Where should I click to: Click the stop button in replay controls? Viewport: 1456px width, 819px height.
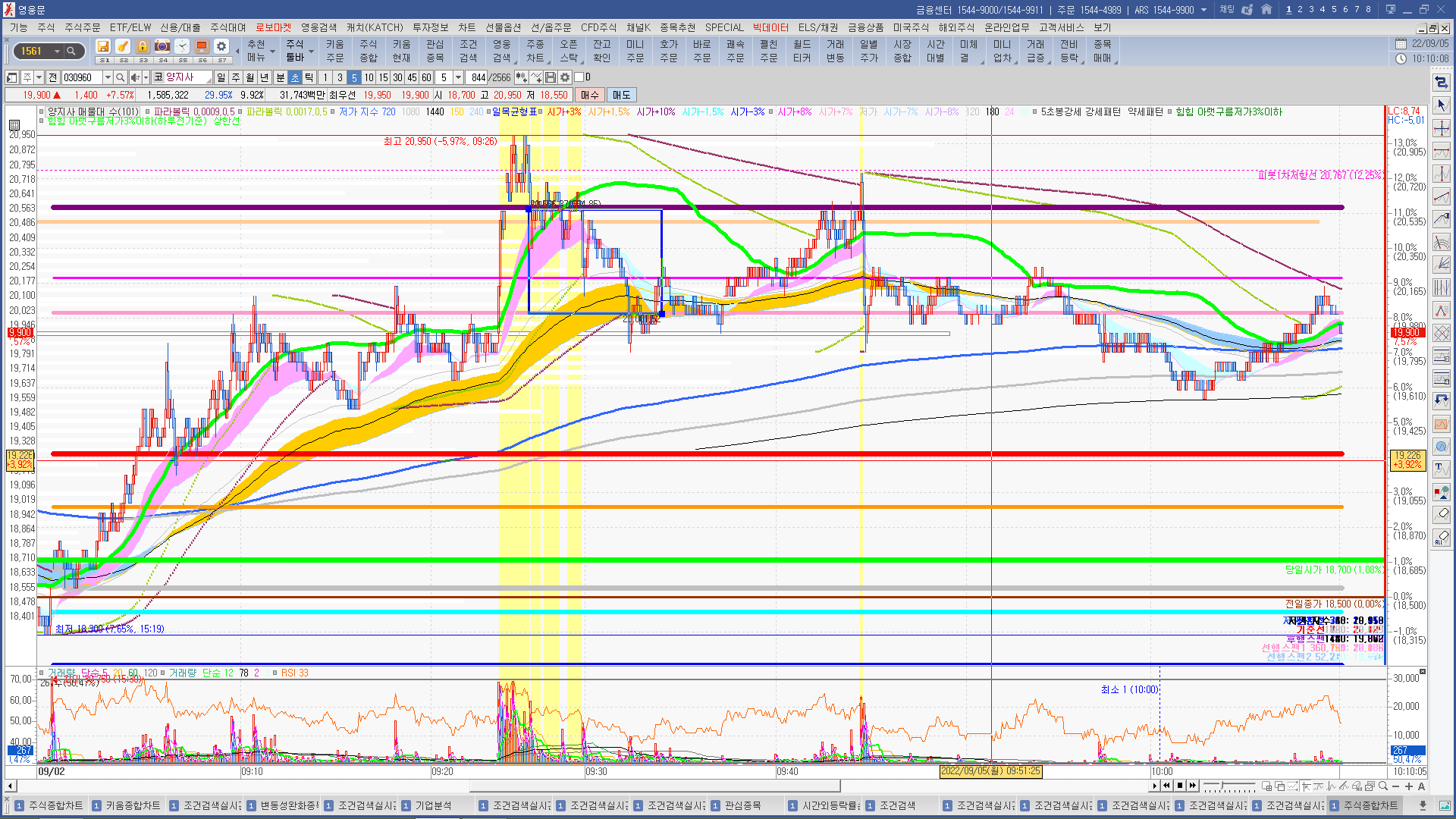[x=1180, y=786]
